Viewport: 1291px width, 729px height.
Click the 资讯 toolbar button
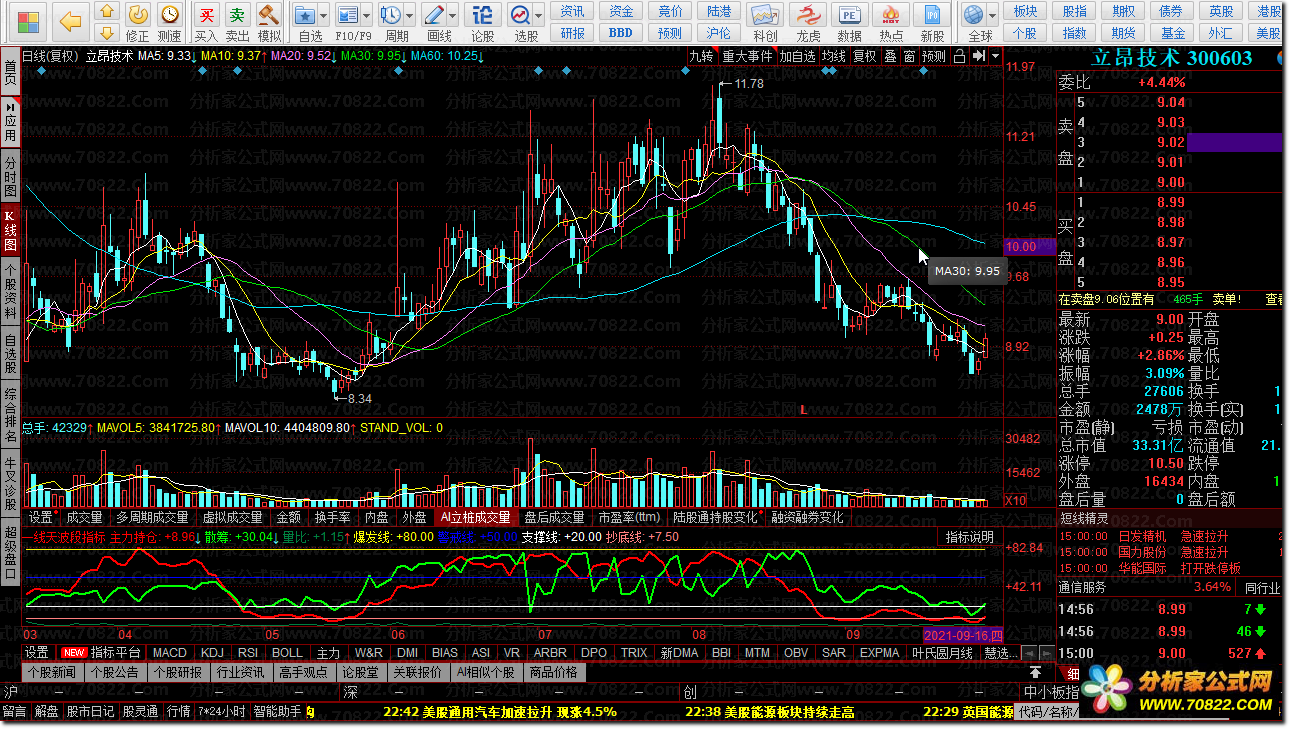573,11
